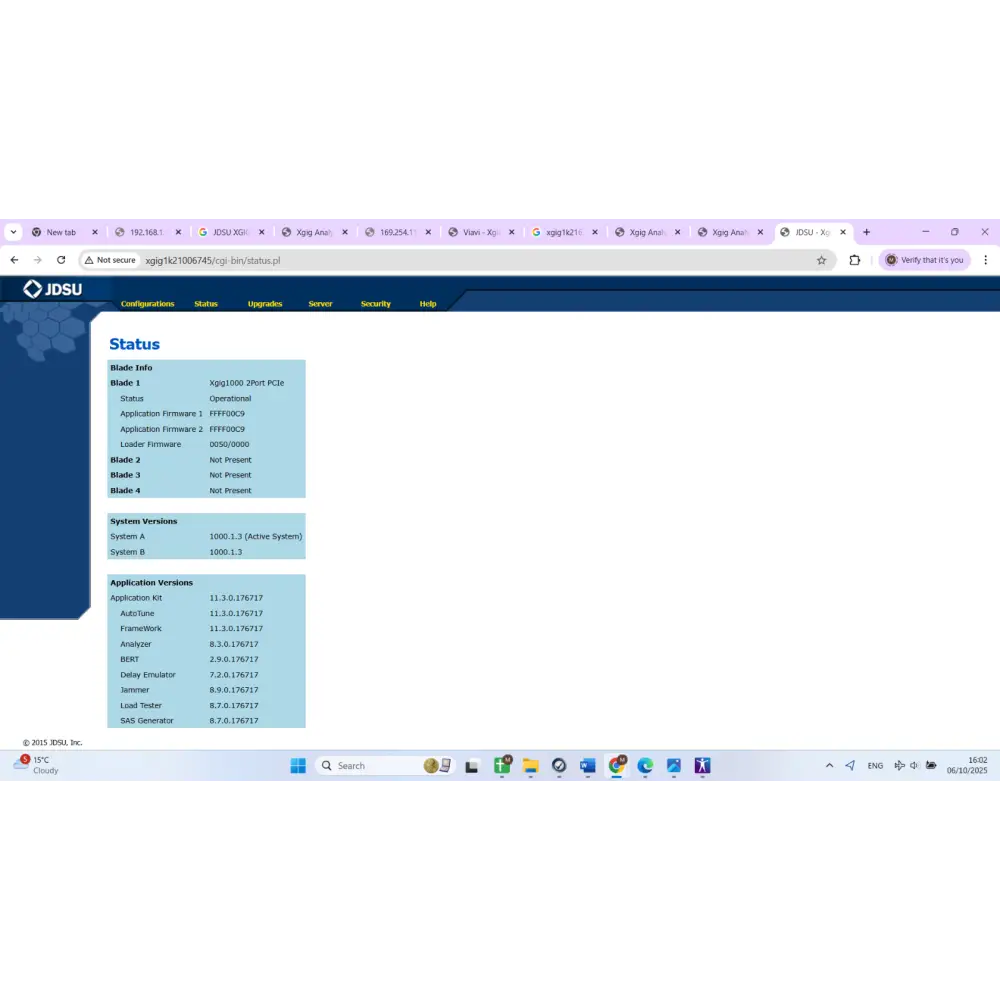Image resolution: width=1000 pixels, height=1000 pixels.
Task: Click the Blade 1 status Operational text
Action: point(230,399)
